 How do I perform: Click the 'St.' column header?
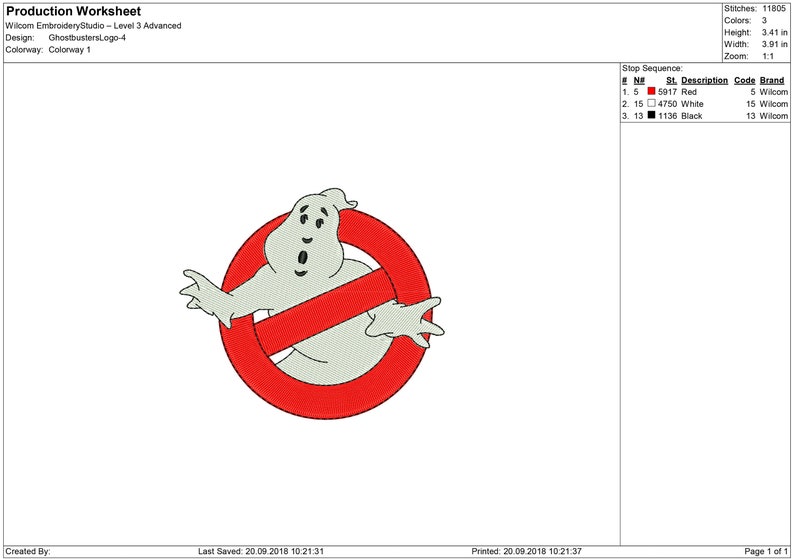pos(671,81)
